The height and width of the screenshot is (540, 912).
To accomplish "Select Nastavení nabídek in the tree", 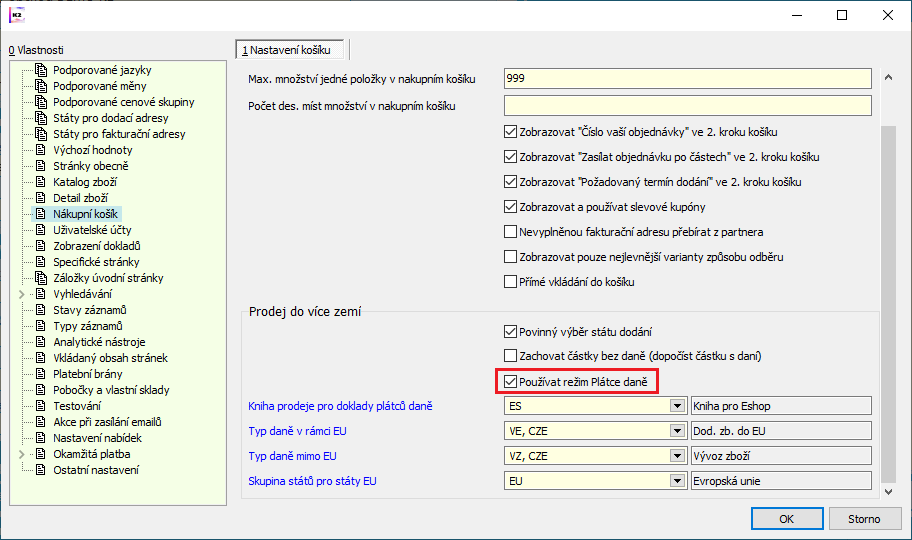I will coord(97,438).
